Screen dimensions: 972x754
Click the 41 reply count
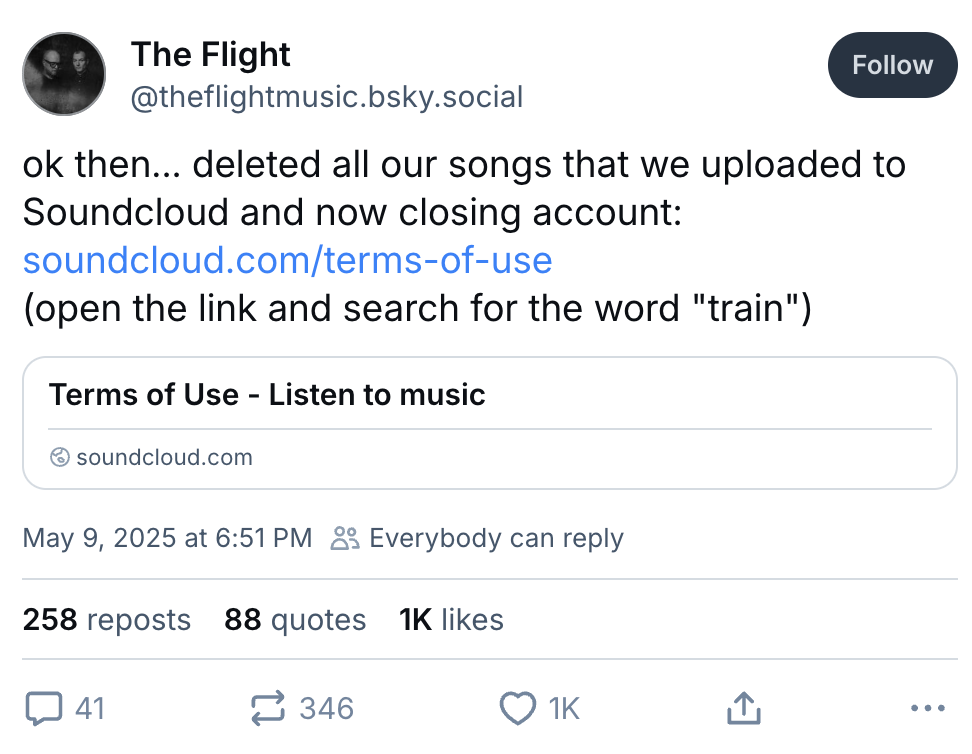coord(90,709)
